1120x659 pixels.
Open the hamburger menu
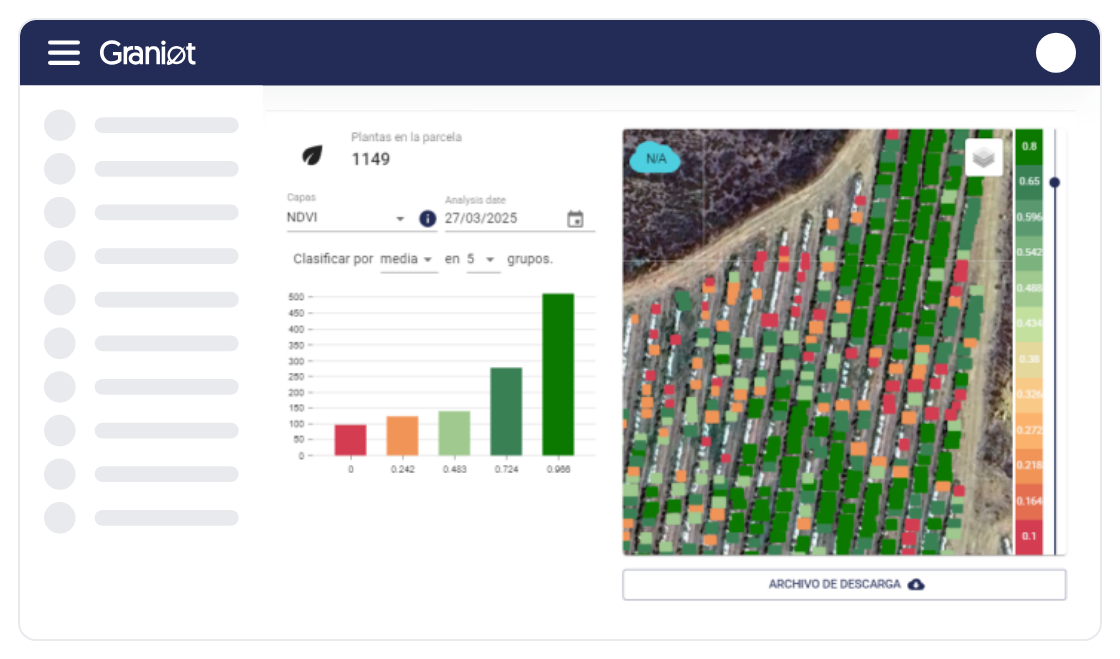click(64, 53)
